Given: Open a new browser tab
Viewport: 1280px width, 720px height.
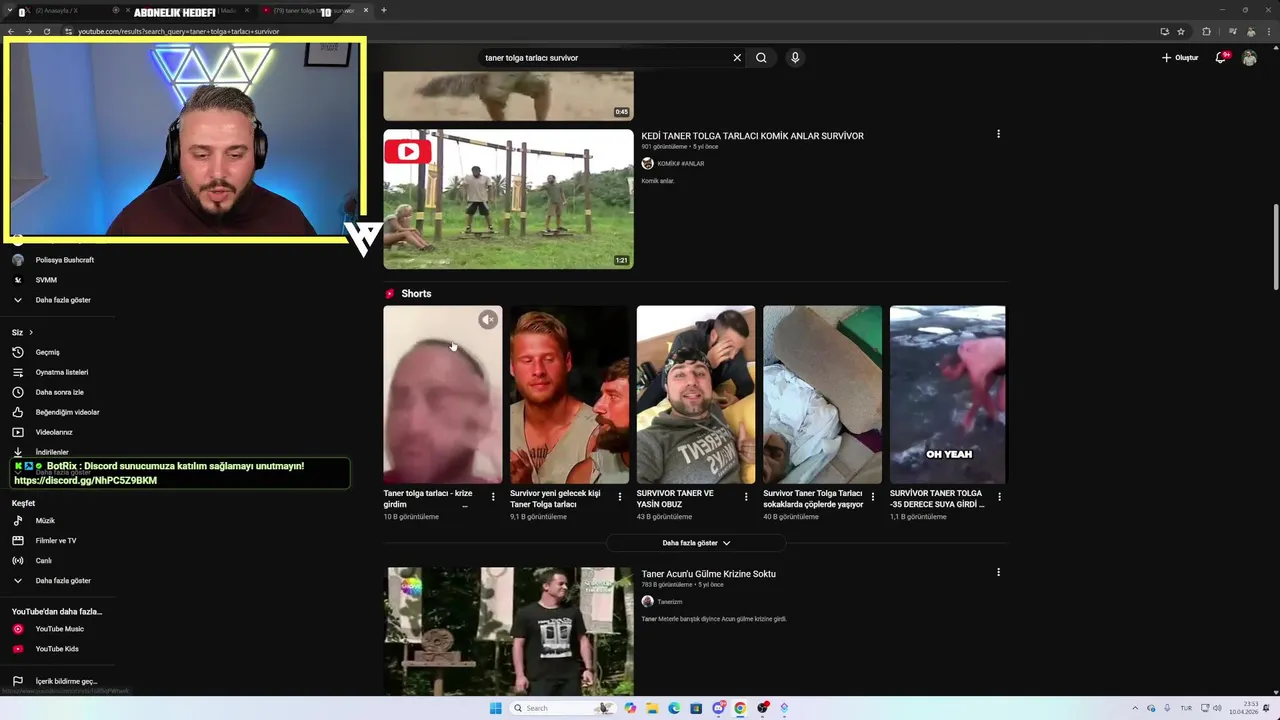Looking at the screenshot, I should tap(384, 10).
